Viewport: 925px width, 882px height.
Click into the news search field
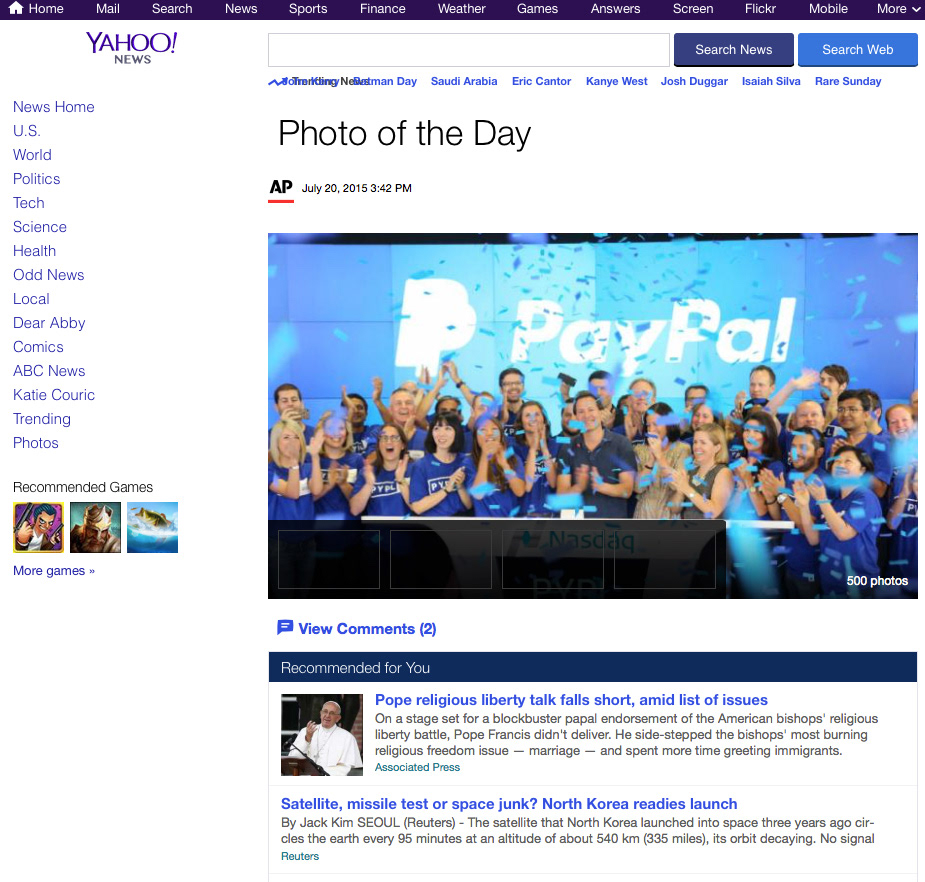tap(469, 50)
